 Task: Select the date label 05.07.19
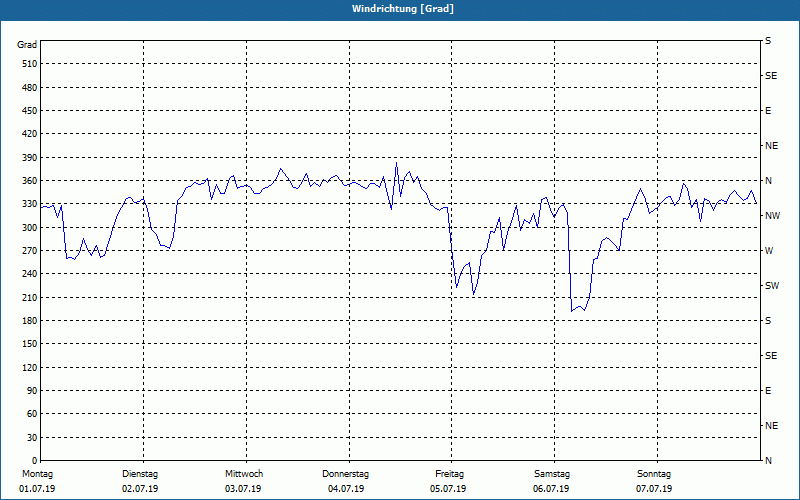point(448,489)
